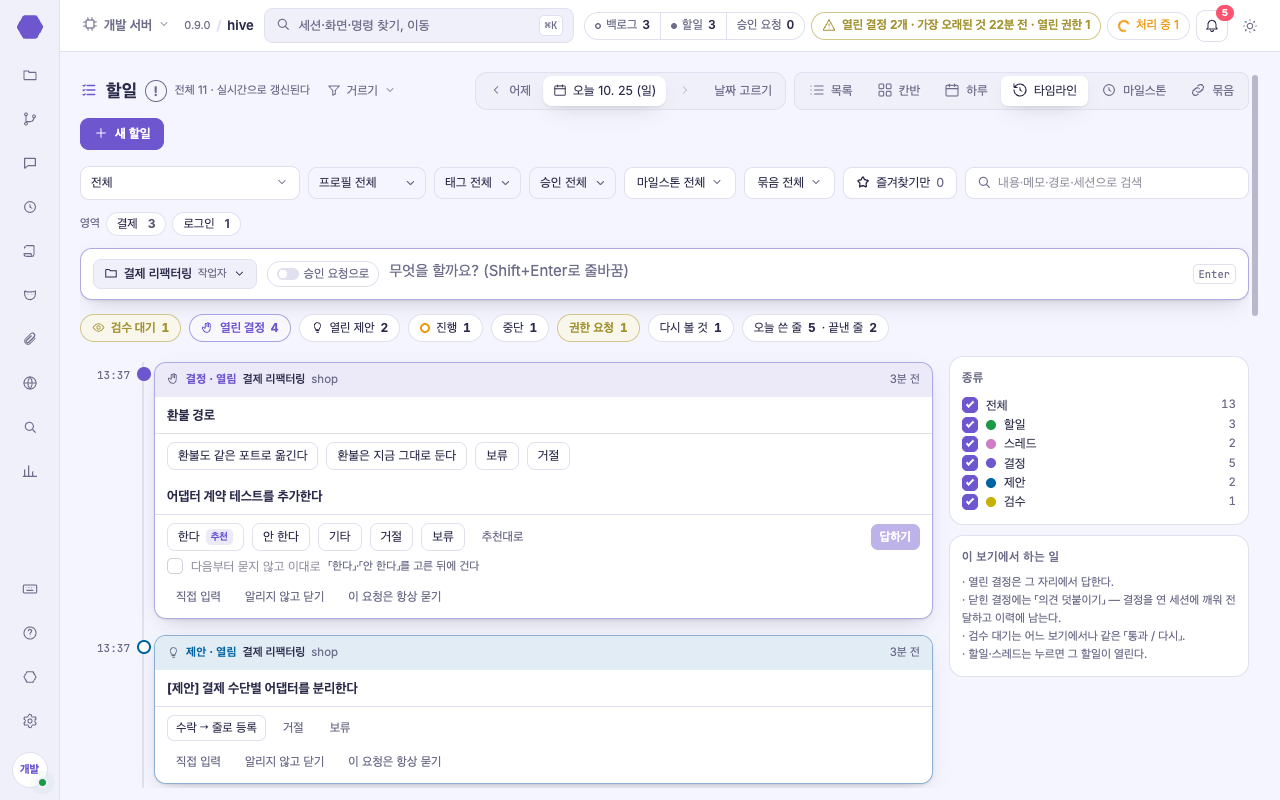The height and width of the screenshot is (800, 1280).
Task: Switch to the 목록 view tab
Action: point(831,90)
